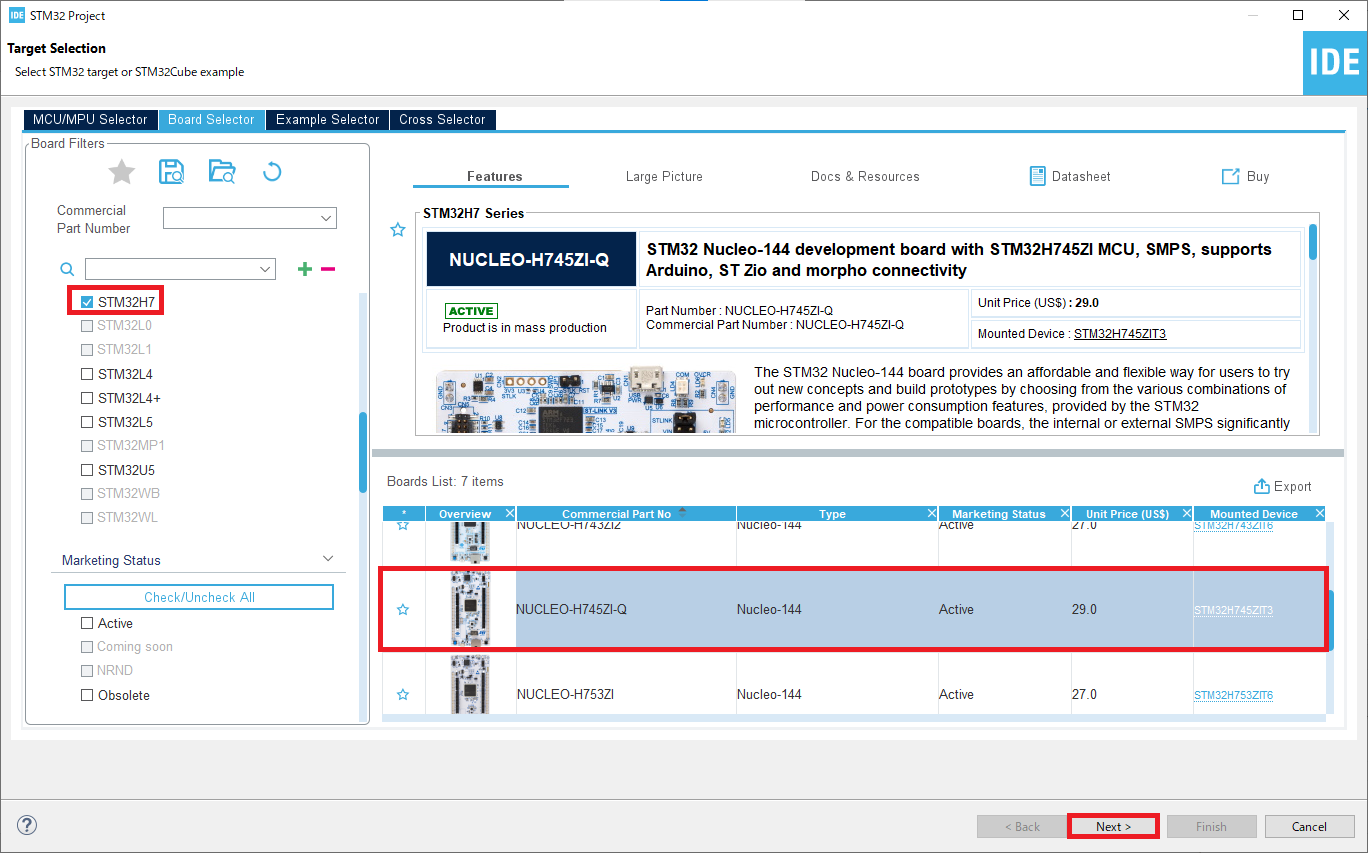Favorite the NUCLEO-H753ZI row star
The width and height of the screenshot is (1368, 853).
coord(403,694)
